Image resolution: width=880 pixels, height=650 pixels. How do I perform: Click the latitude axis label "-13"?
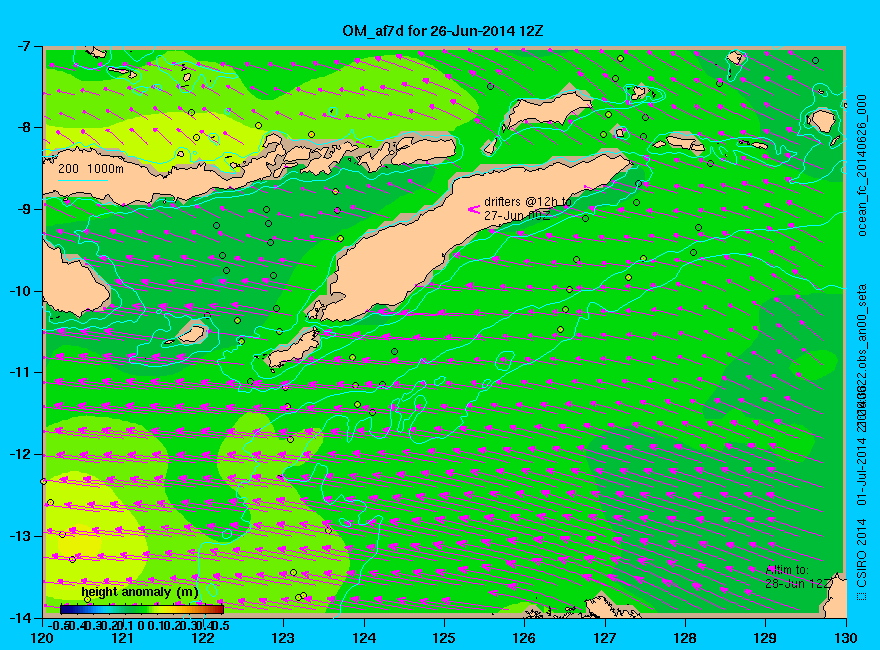[x=19, y=536]
